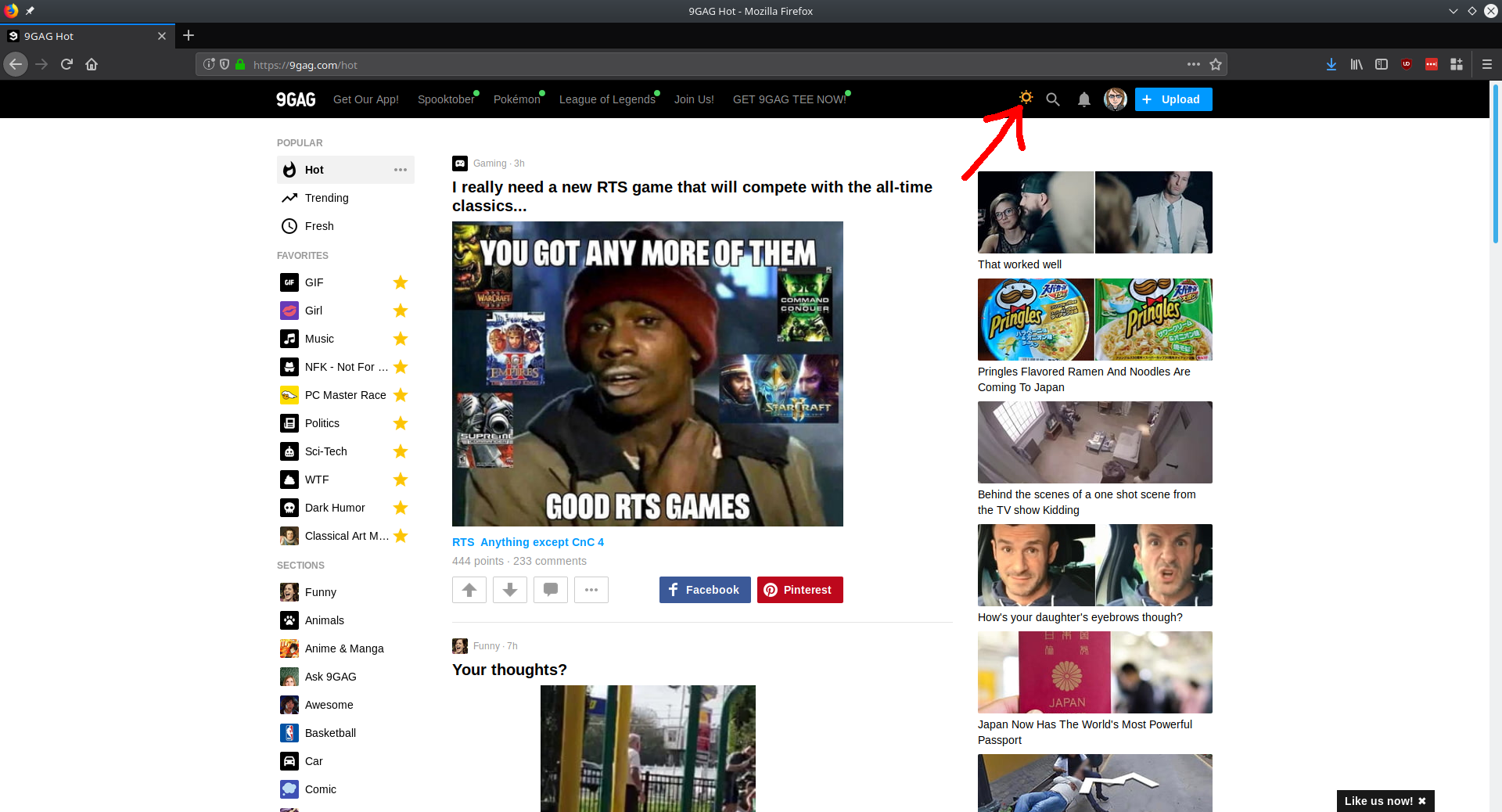Open the Dark Humor skull icon
Image resolution: width=1502 pixels, height=812 pixels.
coord(289,508)
